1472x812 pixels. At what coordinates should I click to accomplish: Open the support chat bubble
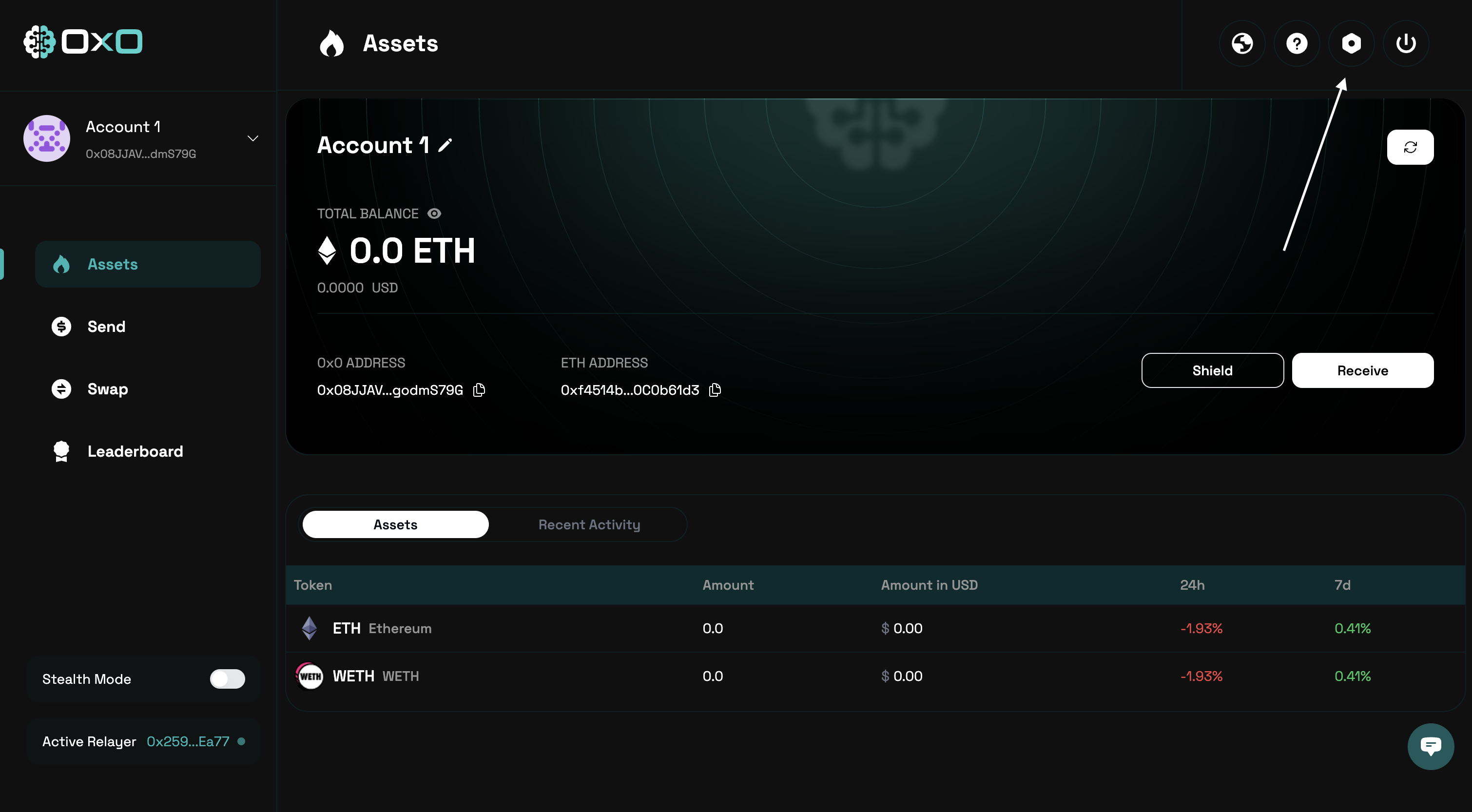point(1430,746)
